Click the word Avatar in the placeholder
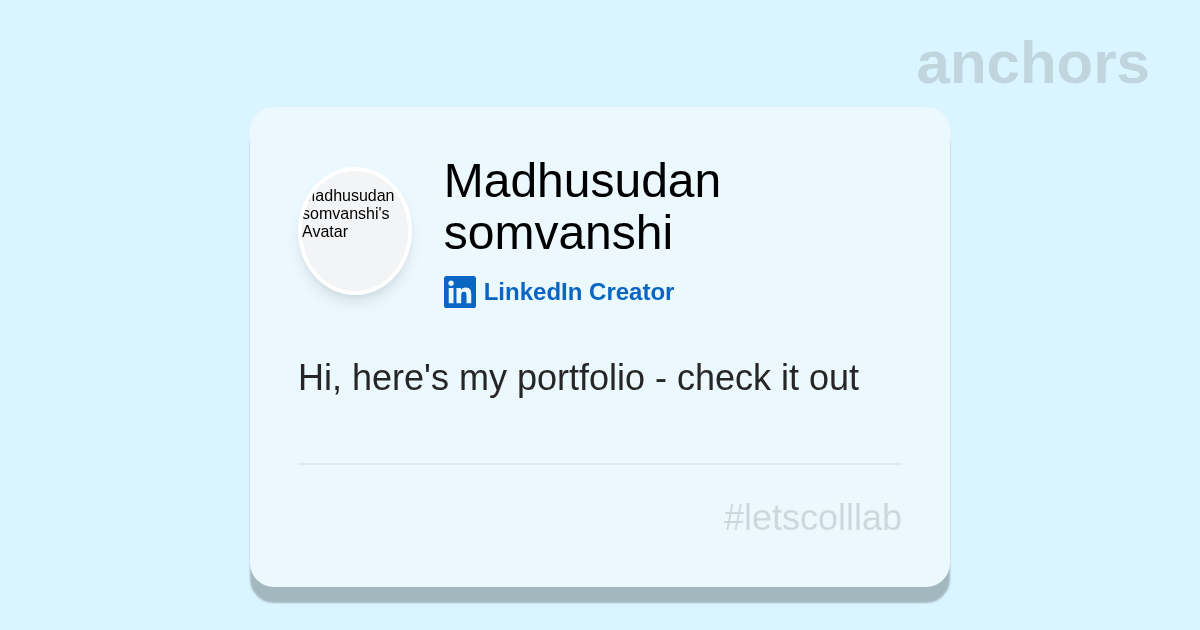Image resolution: width=1200 pixels, height=630 pixels. tap(325, 232)
